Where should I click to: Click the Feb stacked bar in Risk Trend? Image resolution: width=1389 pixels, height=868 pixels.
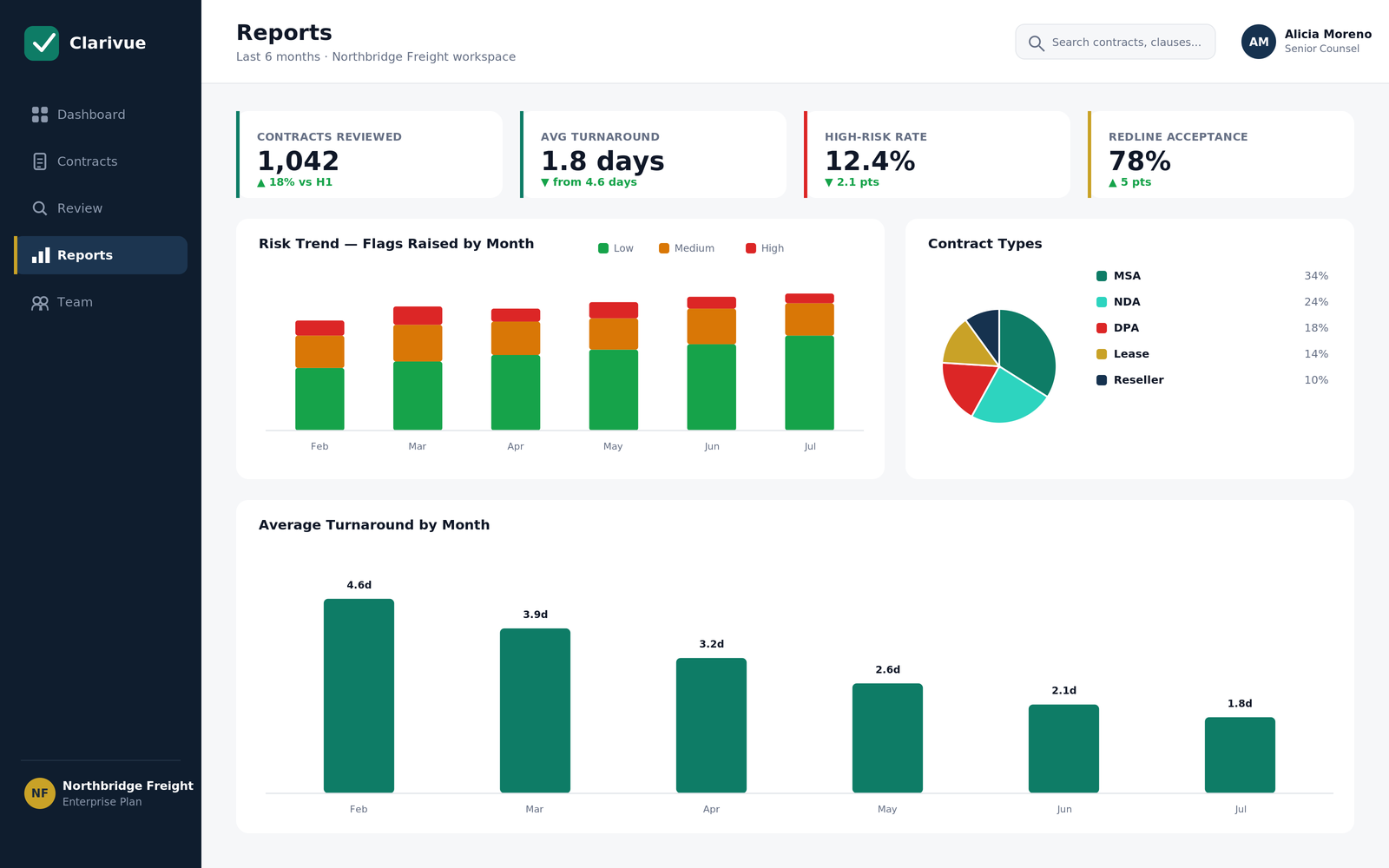[319, 375]
